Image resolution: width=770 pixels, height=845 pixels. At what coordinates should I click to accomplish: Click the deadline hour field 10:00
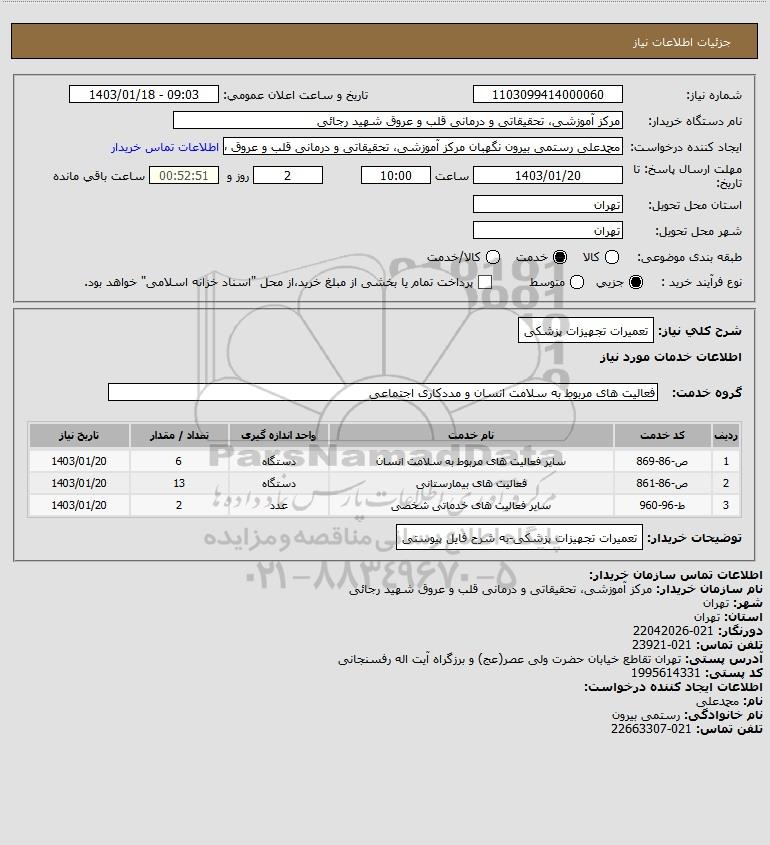point(396,175)
